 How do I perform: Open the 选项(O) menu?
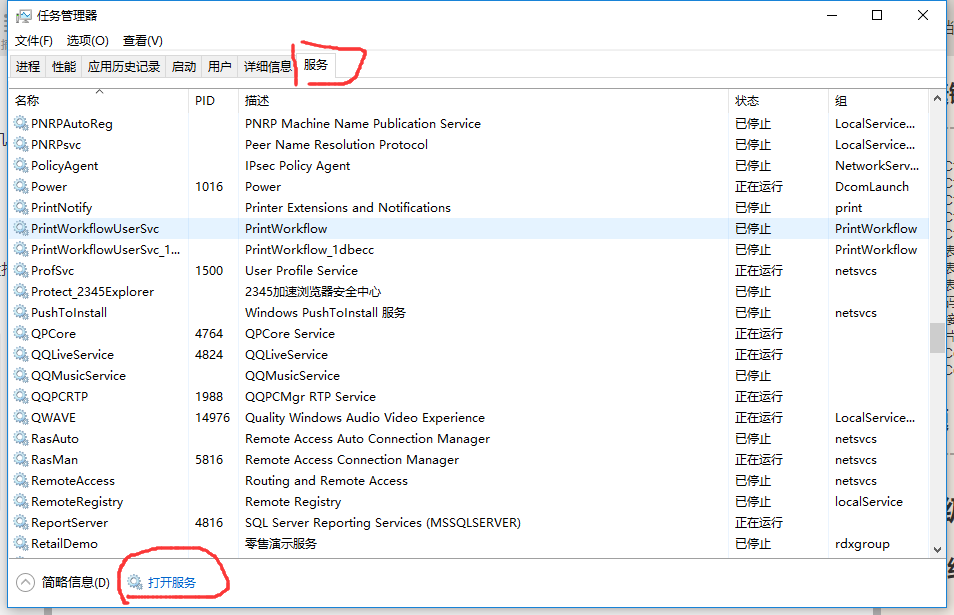(x=87, y=40)
